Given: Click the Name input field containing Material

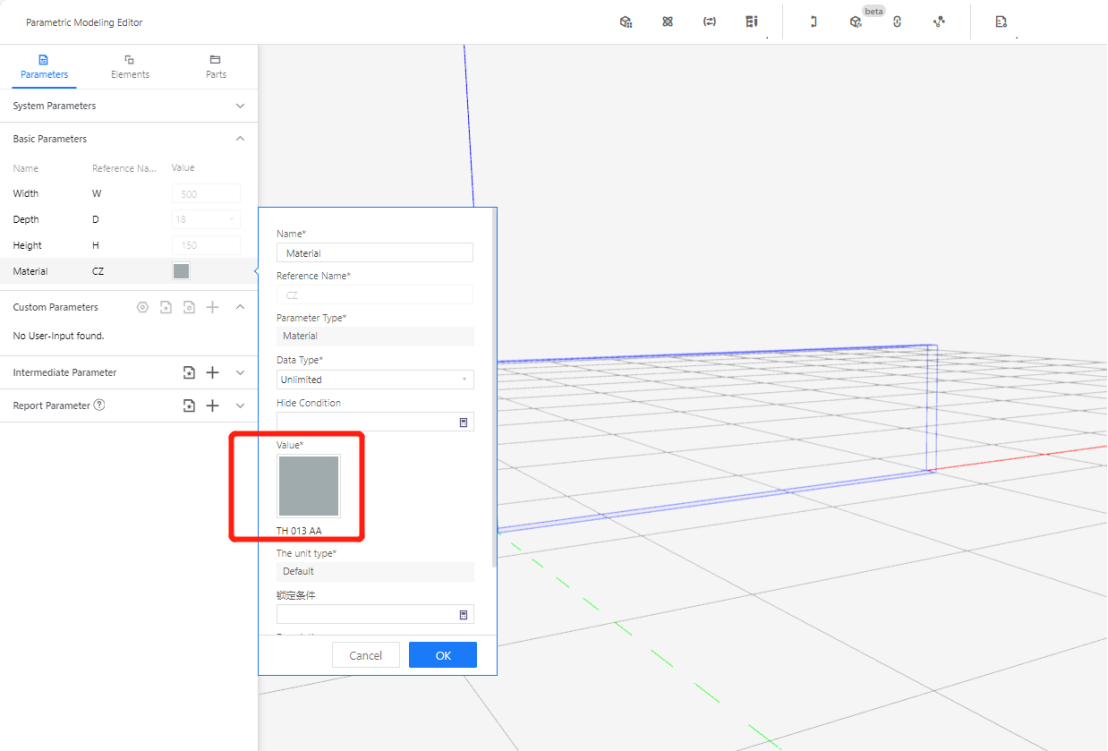Looking at the screenshot, I should (x=375, y=254).
